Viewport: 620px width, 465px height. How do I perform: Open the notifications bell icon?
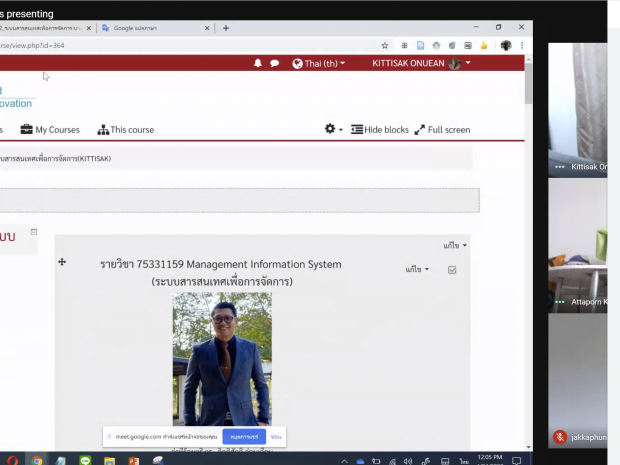click(x=258, y=63)
